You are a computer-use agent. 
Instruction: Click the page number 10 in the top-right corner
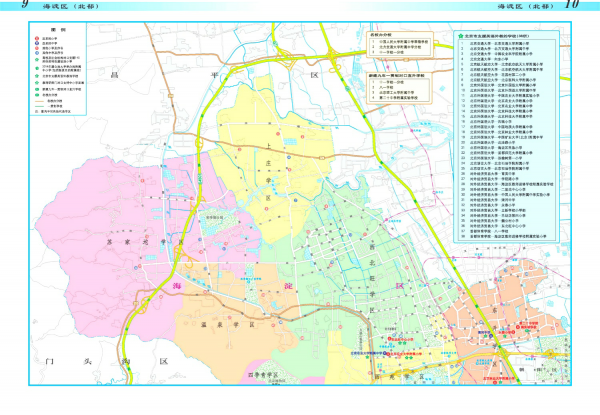571,5
